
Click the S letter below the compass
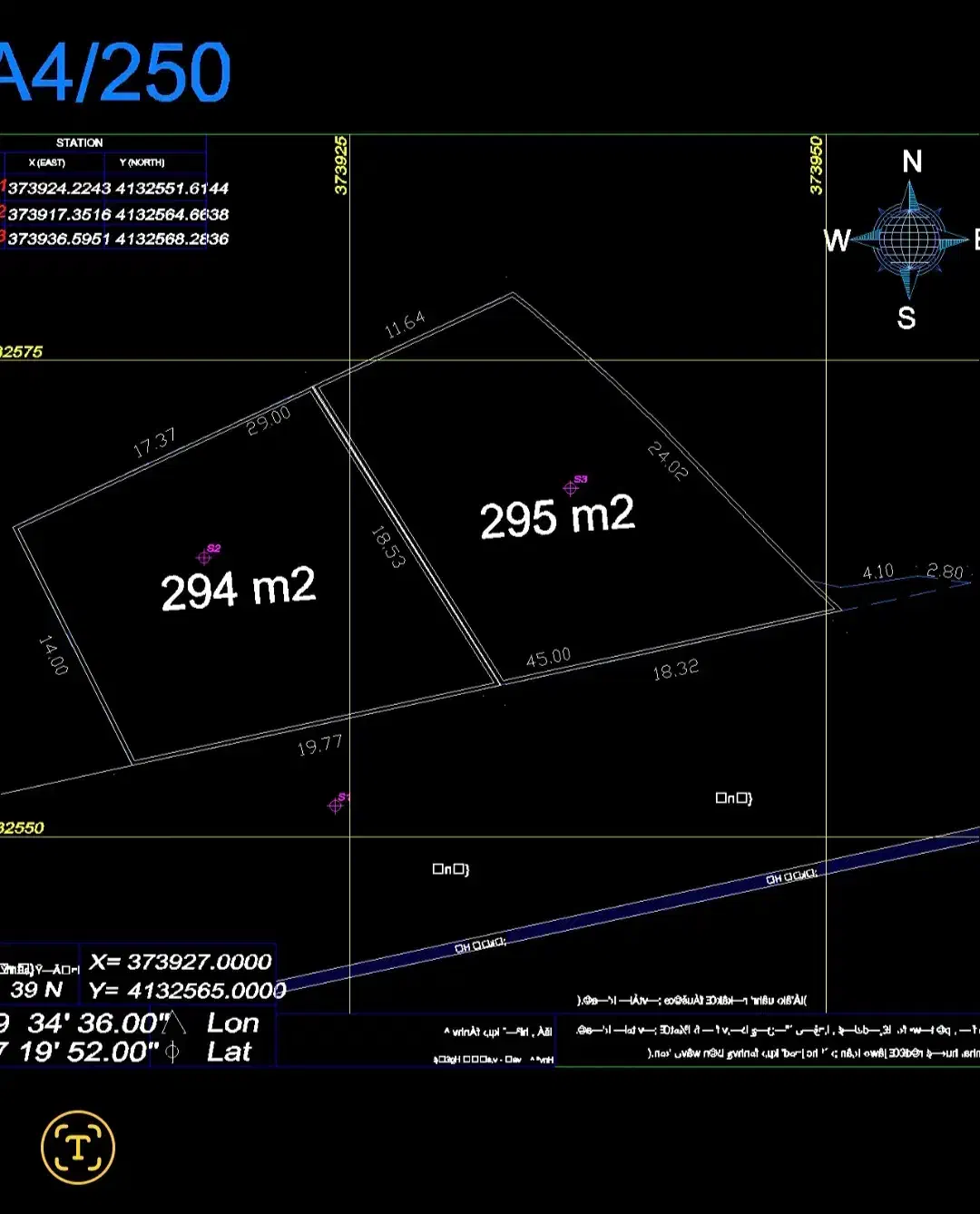(x=906, y=318)
